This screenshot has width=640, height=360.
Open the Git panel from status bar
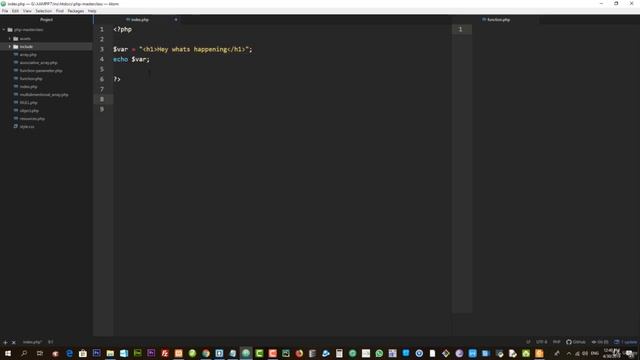600,342
